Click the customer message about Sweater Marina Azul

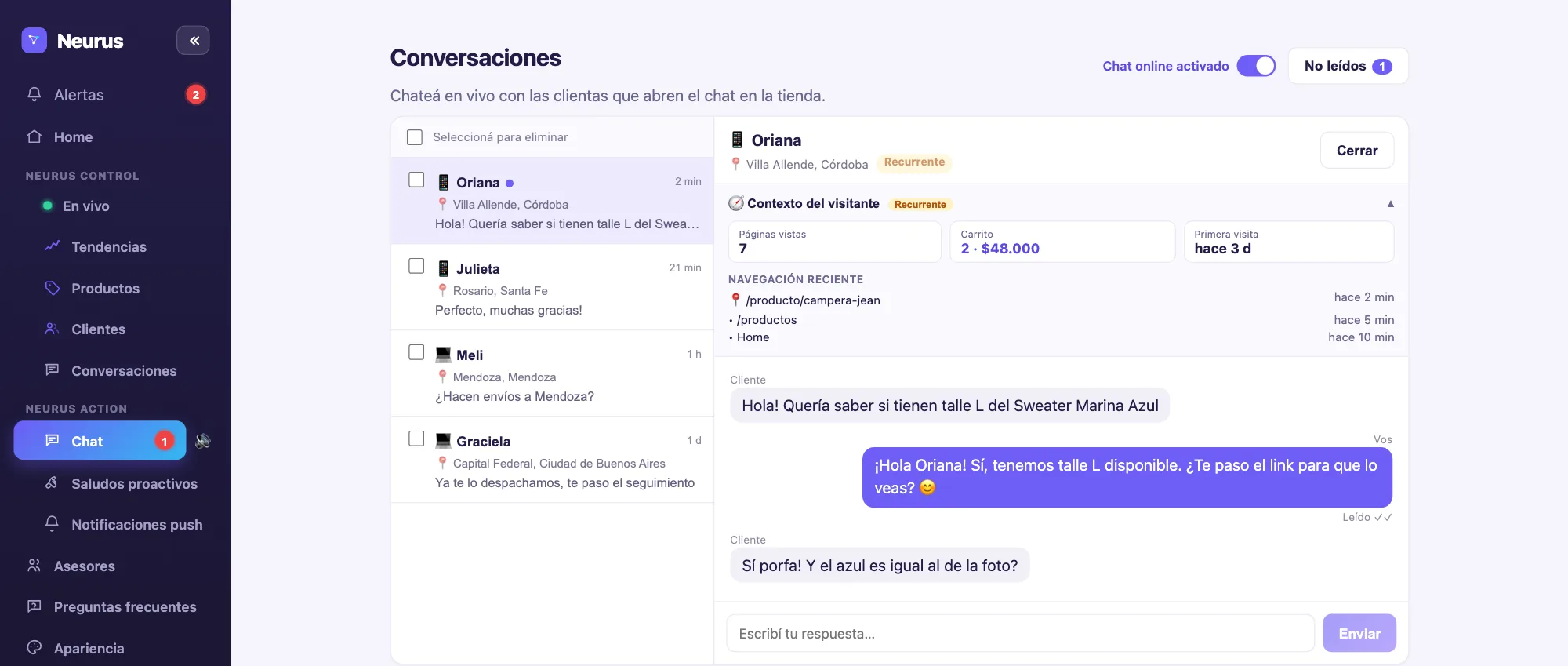(x=949, y=406)
